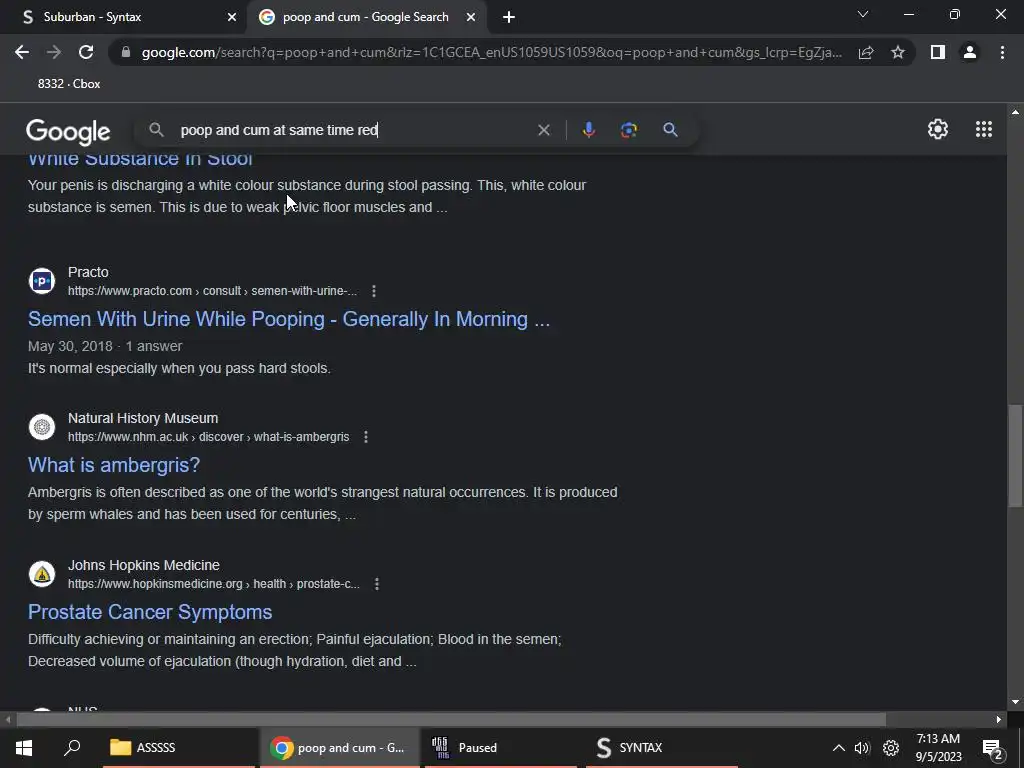
Task: Click the Chrome taskbar button
Action: [x=340, y=748]
